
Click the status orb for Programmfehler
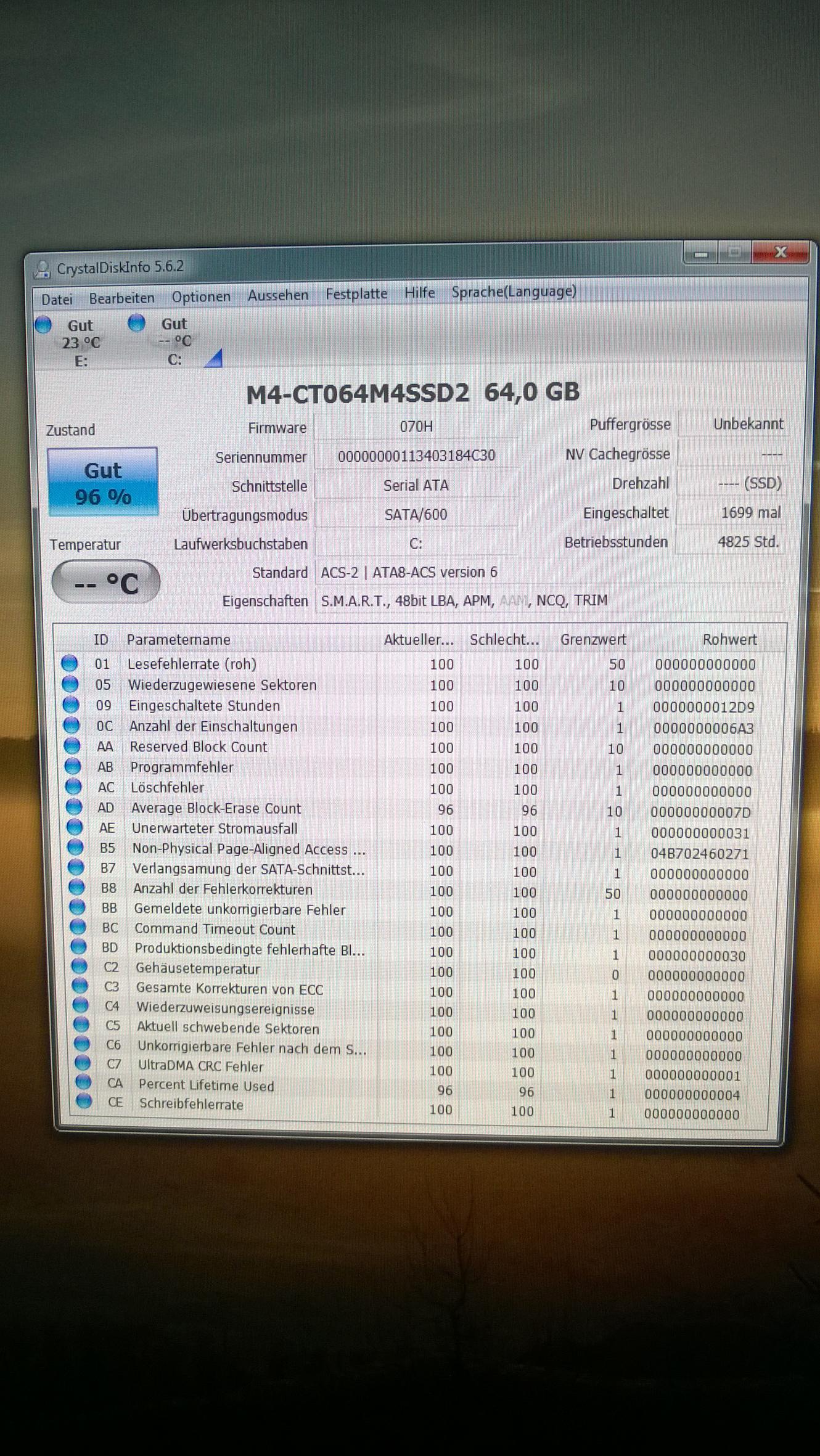click(x=73, y=766)
